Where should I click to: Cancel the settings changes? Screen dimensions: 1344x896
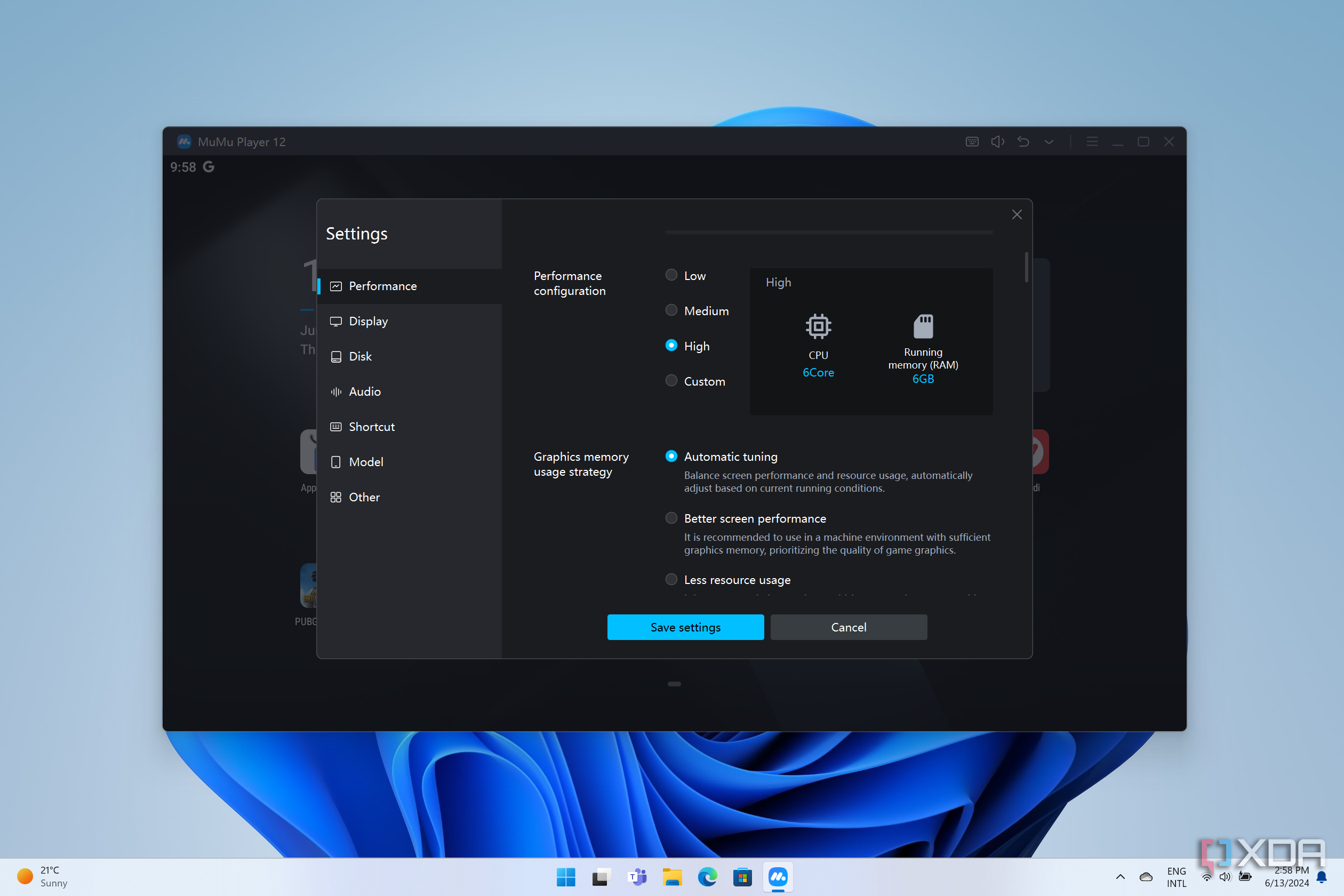click(849, 627)
